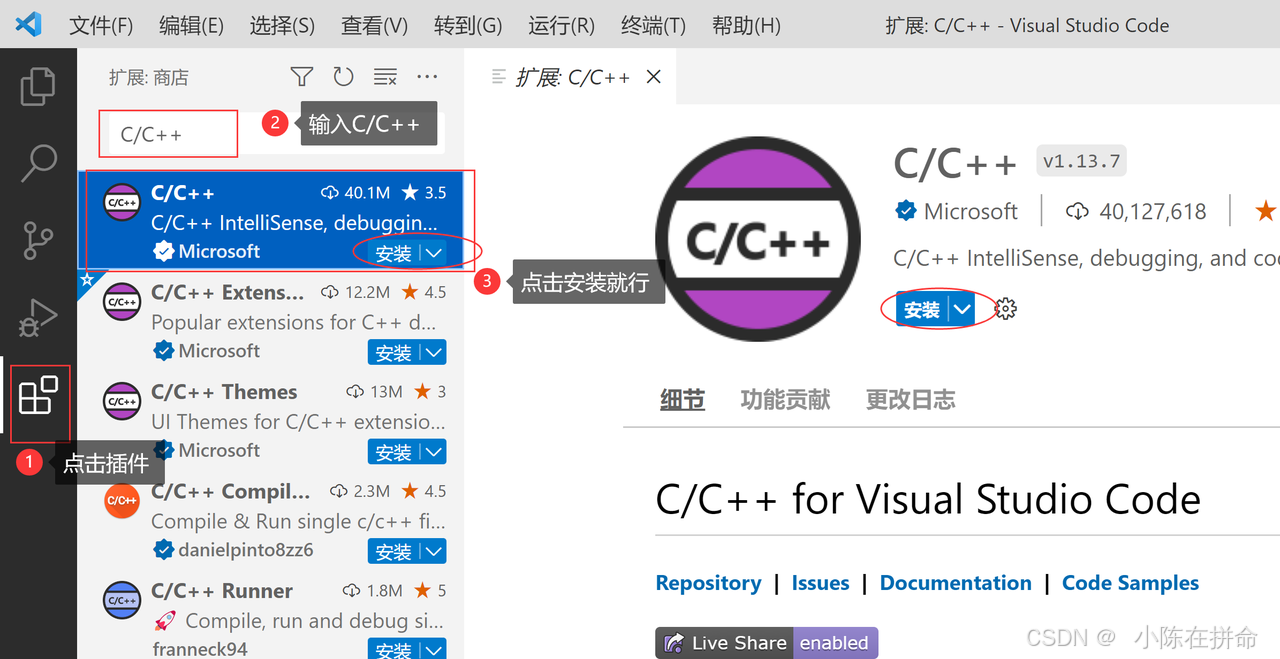The width and height of the screenshot is (1280, 659).
Task: Switch to the 更改日志 tab
Action: (910, 400)
